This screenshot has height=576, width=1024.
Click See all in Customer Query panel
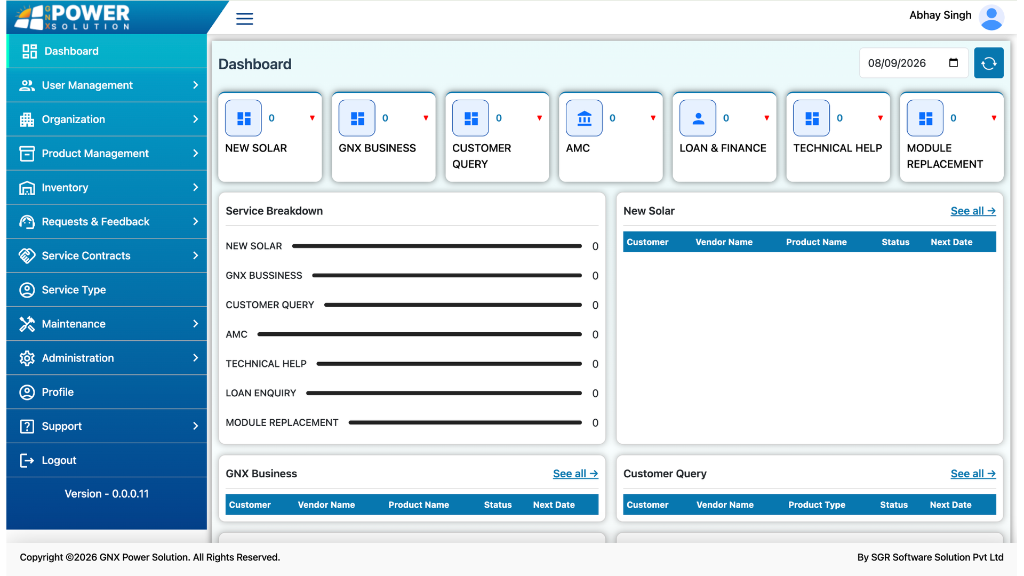coord(972,473)
